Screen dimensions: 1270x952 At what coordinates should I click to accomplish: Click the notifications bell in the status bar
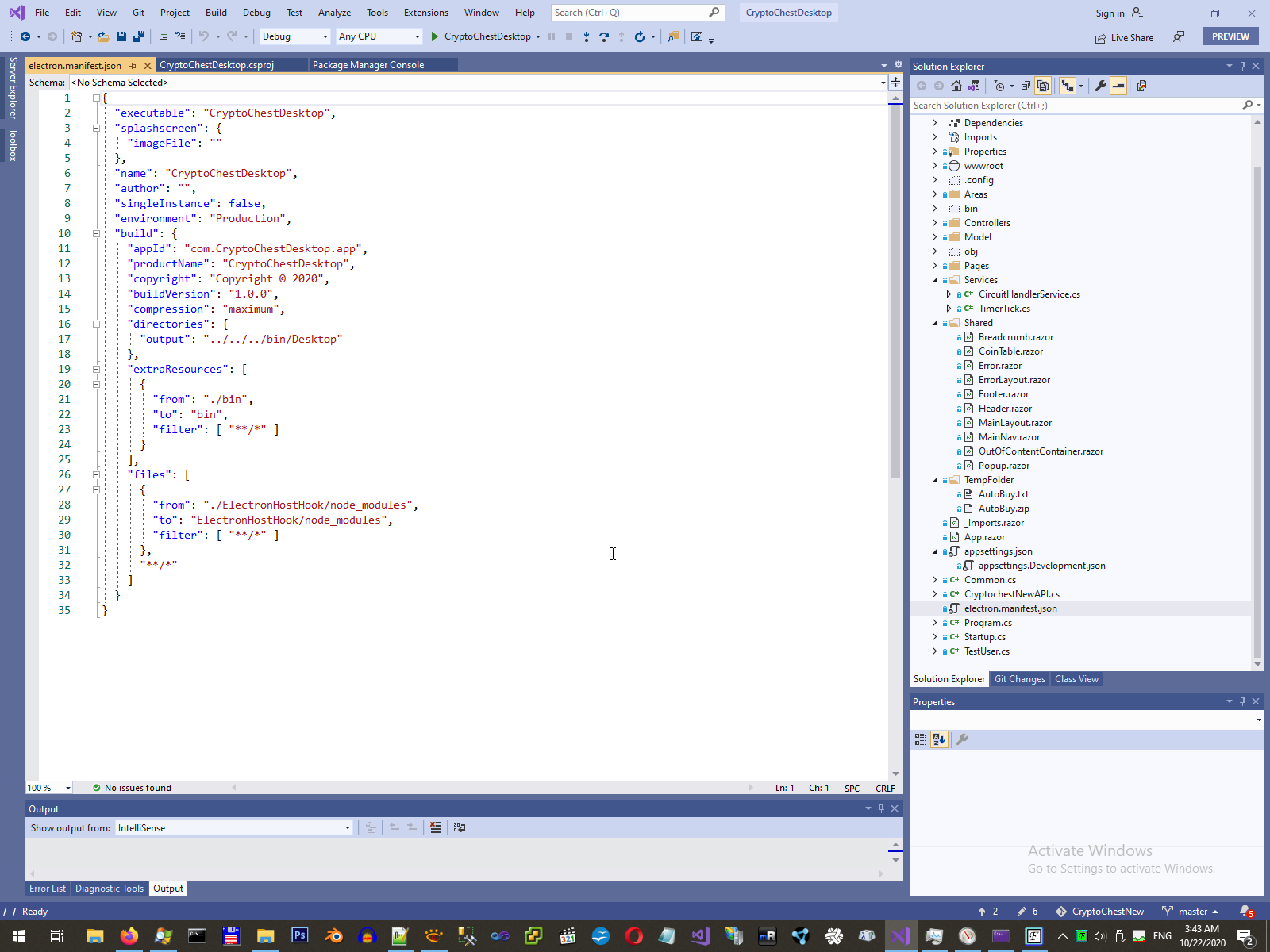coord(1246,912)
